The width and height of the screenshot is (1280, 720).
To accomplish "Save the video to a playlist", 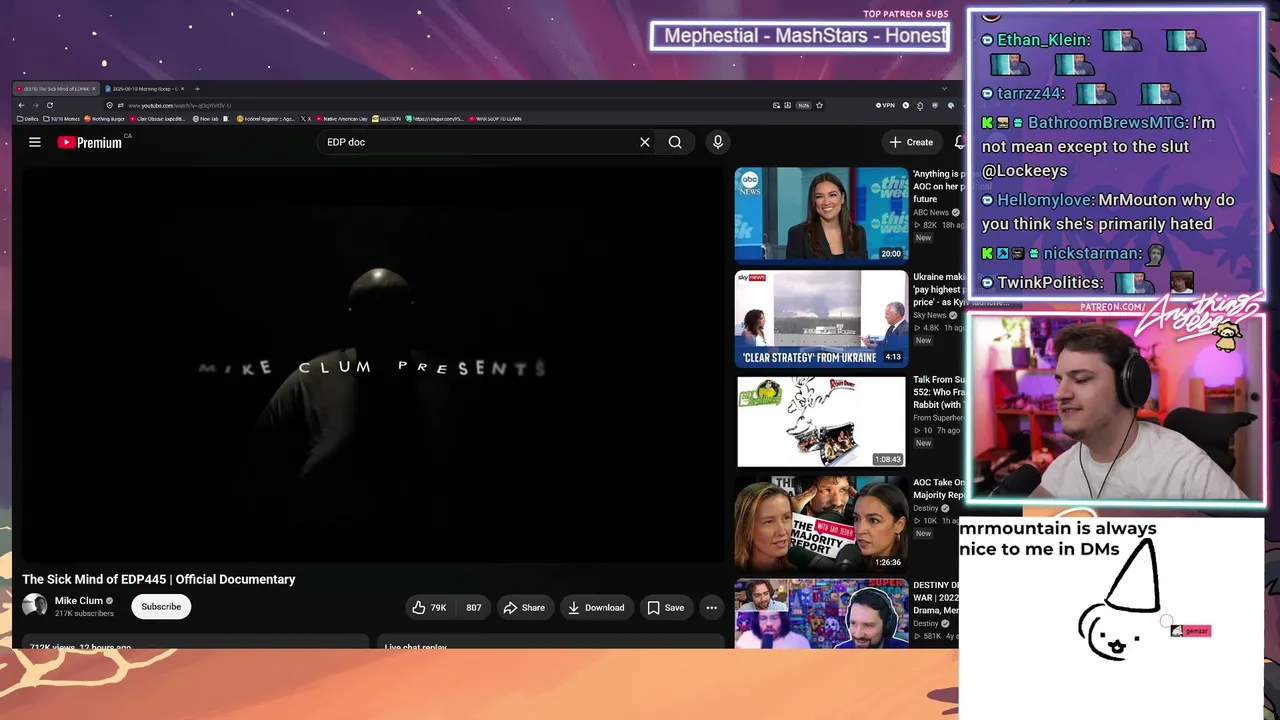I will click(665, 607).
